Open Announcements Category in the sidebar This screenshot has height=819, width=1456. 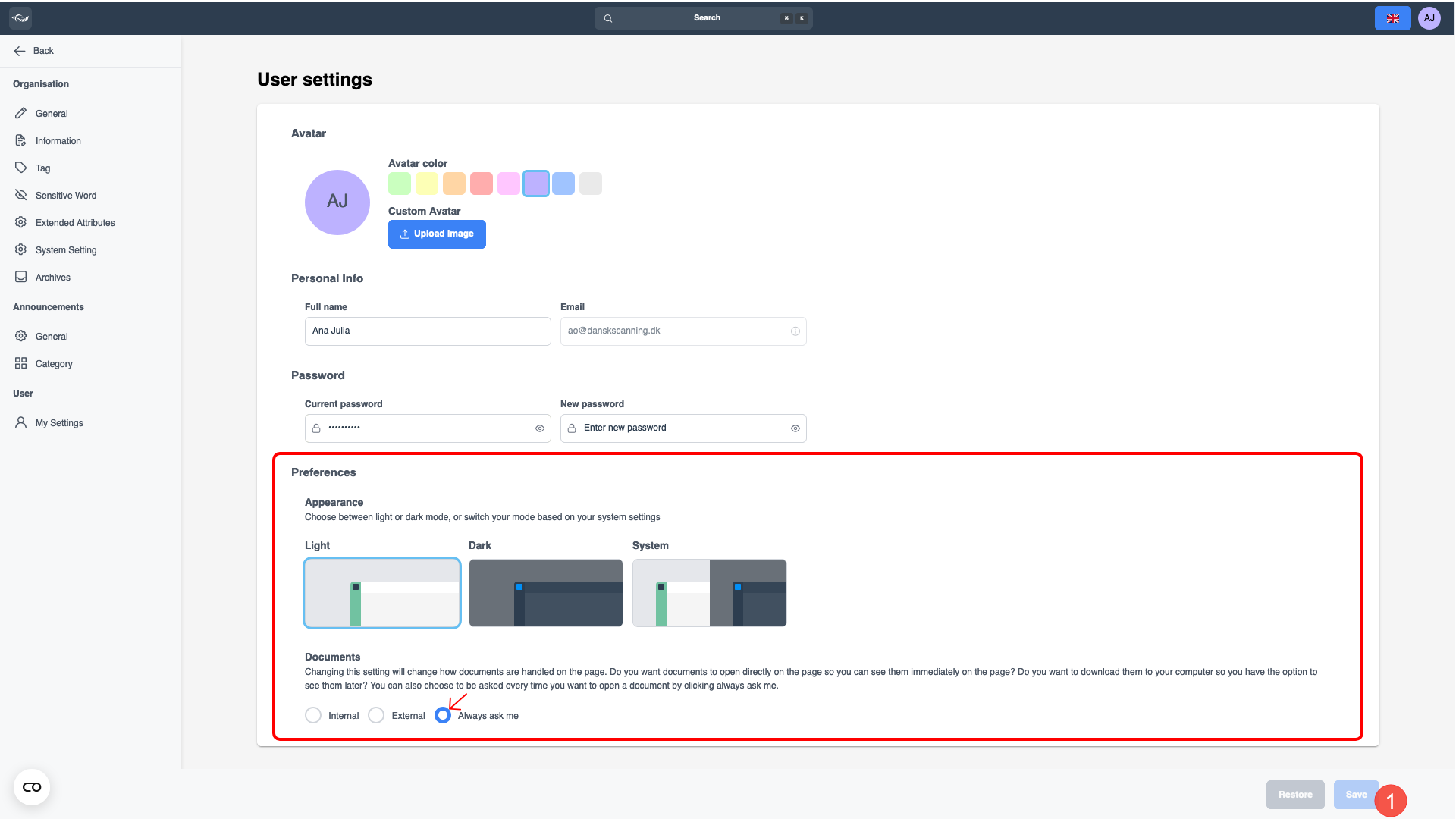[x=53, y=364]
